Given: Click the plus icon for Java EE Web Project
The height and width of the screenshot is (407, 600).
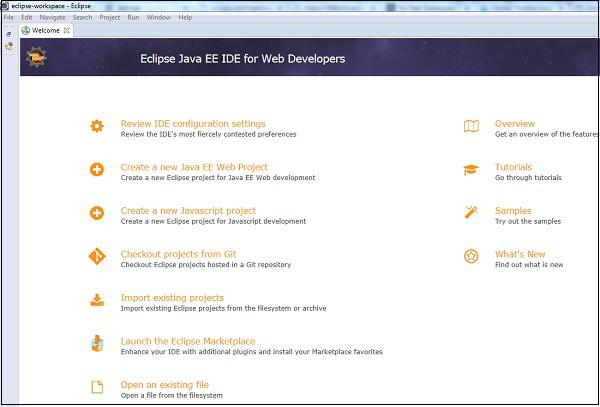Looking at the screenshot, I should coord(97,169).
